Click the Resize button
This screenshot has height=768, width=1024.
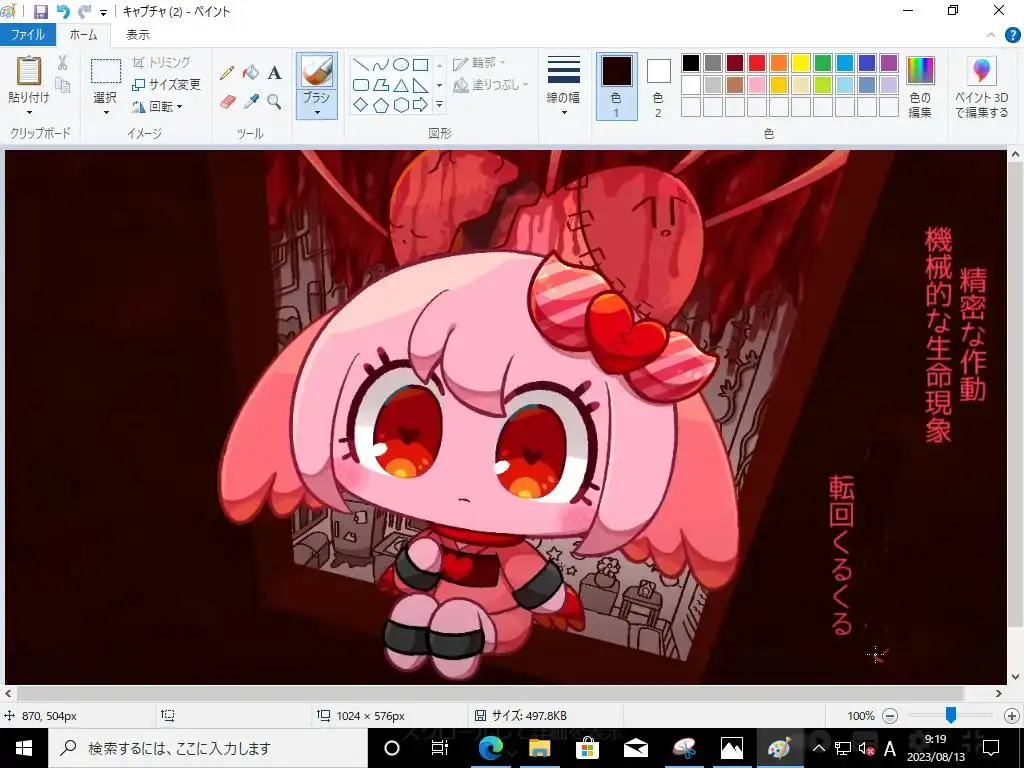click(x=167, y=84)
